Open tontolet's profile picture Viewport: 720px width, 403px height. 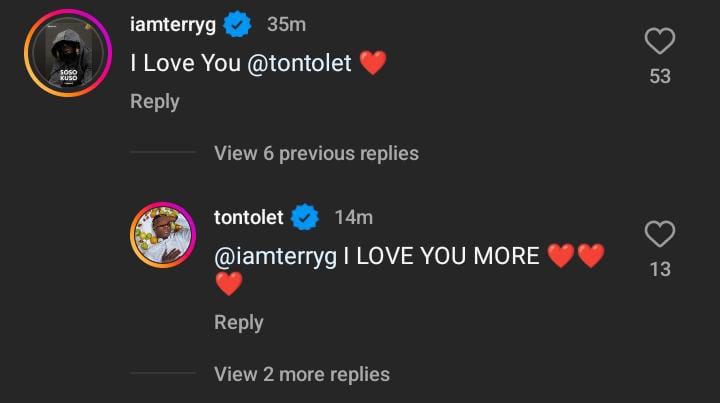(163, 236)
